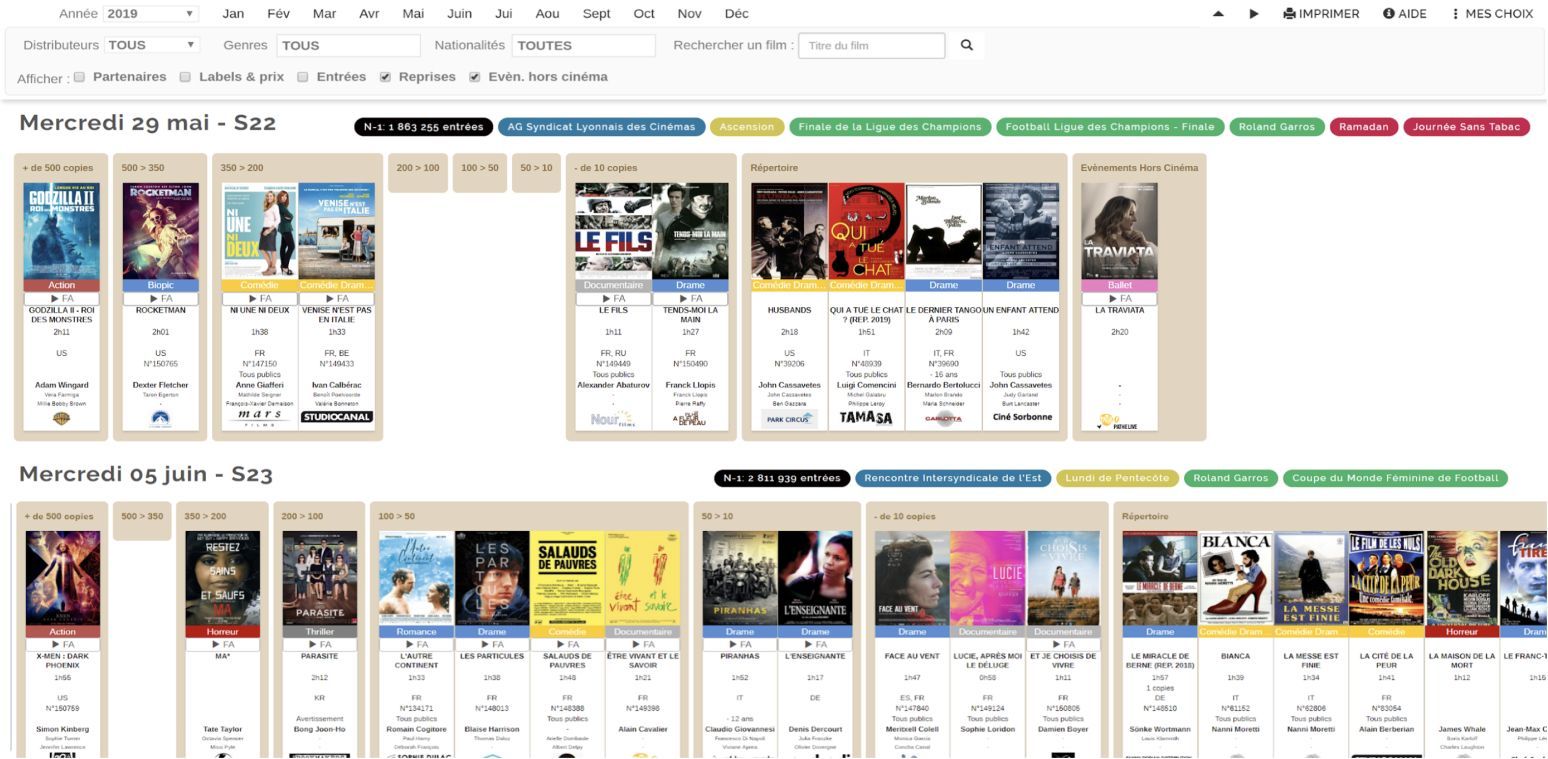Click the up triangle navigation arrow

(x=1218, y=14)
